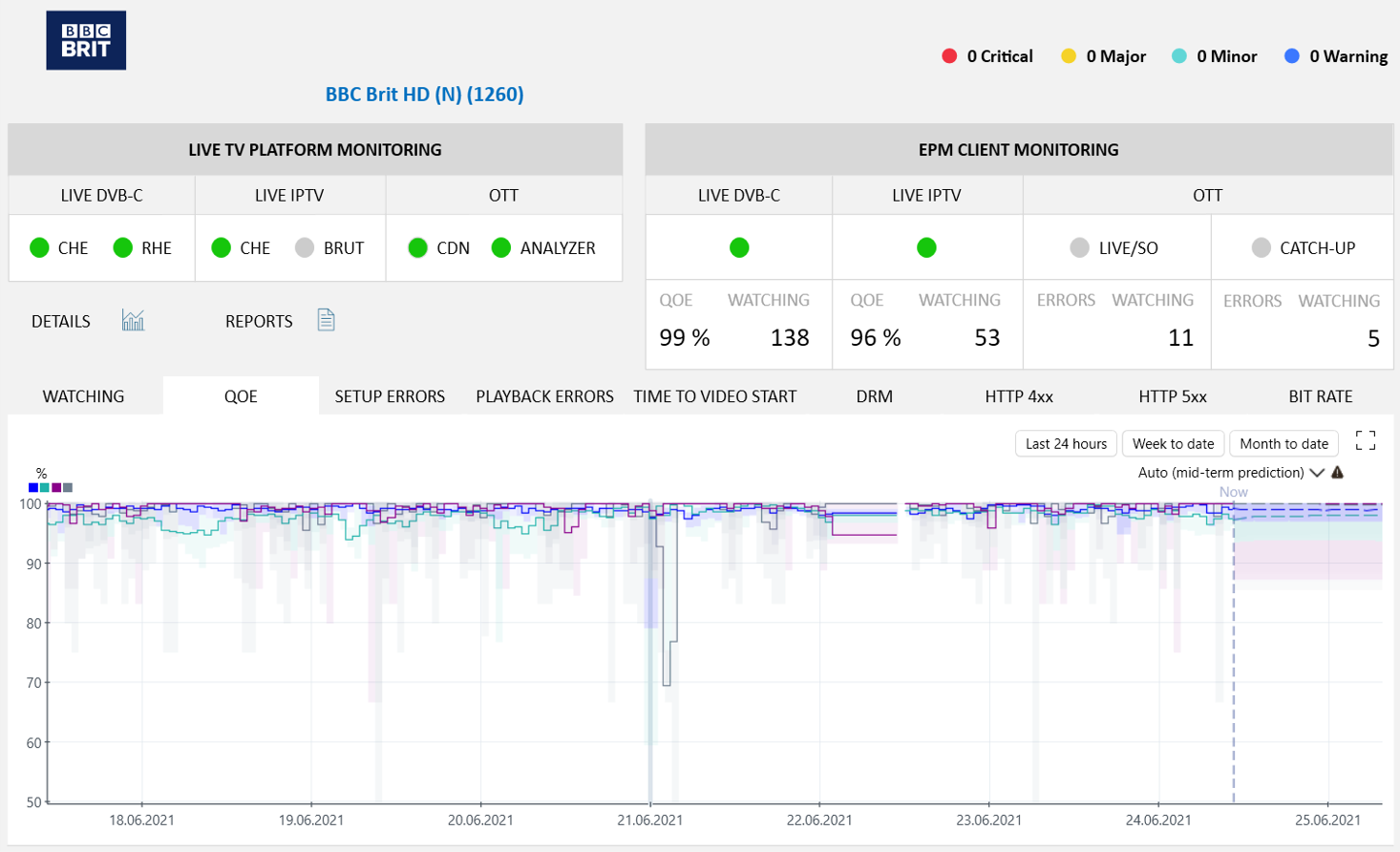Click the IPTV QOE value 96 %
This screenshot has width=1400, height=852.
click(876, 338)
